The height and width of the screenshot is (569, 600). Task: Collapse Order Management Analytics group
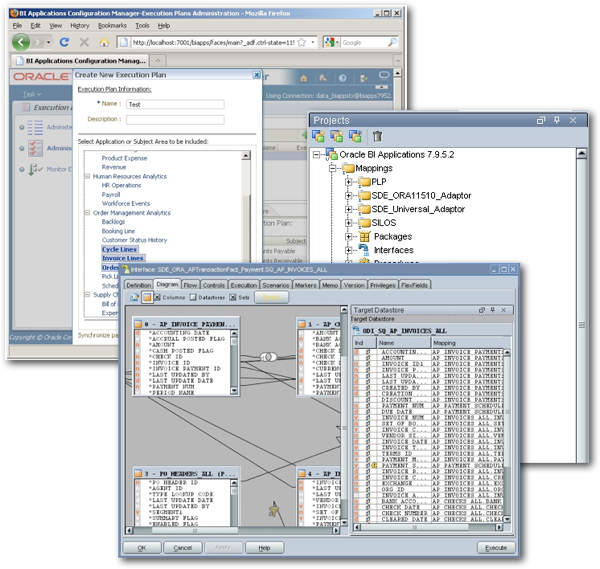click(x=87, y=212)
